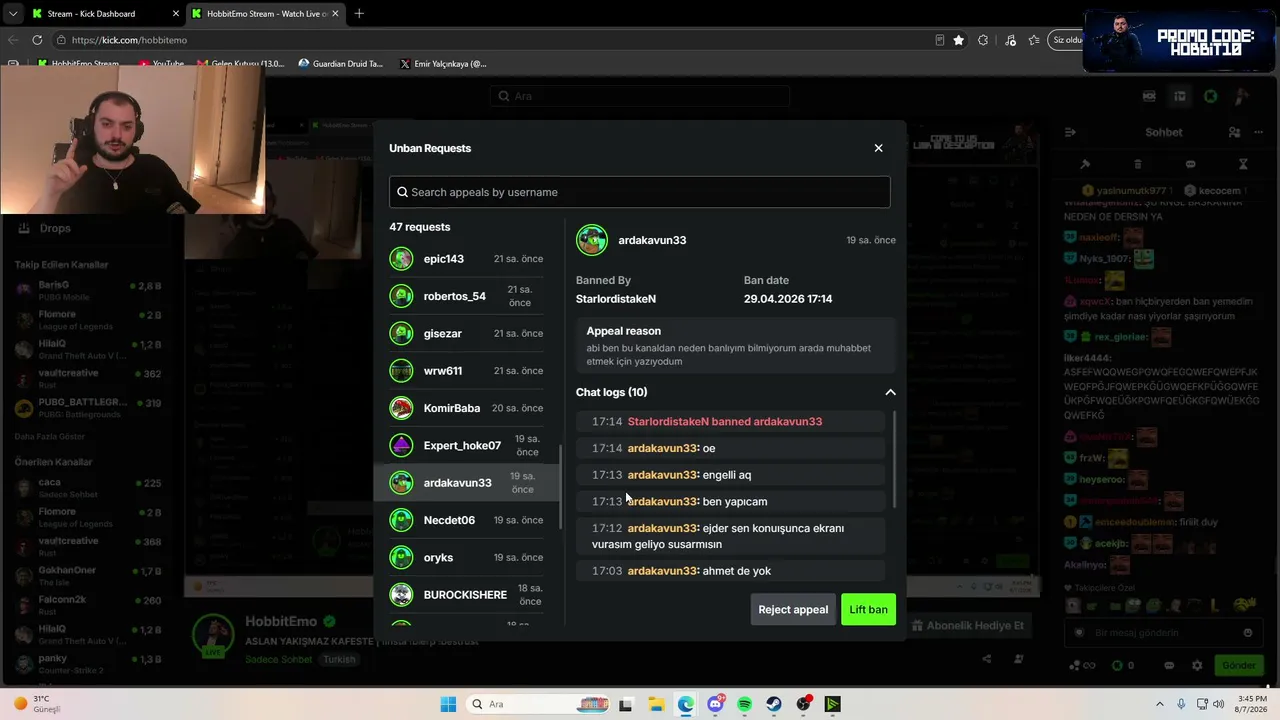Open File Explorer from the taskbar
This screenshot has height=720, width=1280.
pyautogui.click(x=656, y=704)
